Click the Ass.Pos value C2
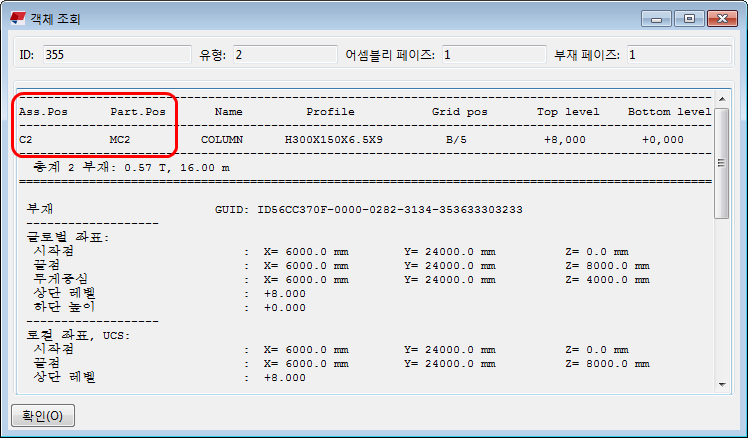This screenshot has width=748, height=438. click(x=26, y=140)
